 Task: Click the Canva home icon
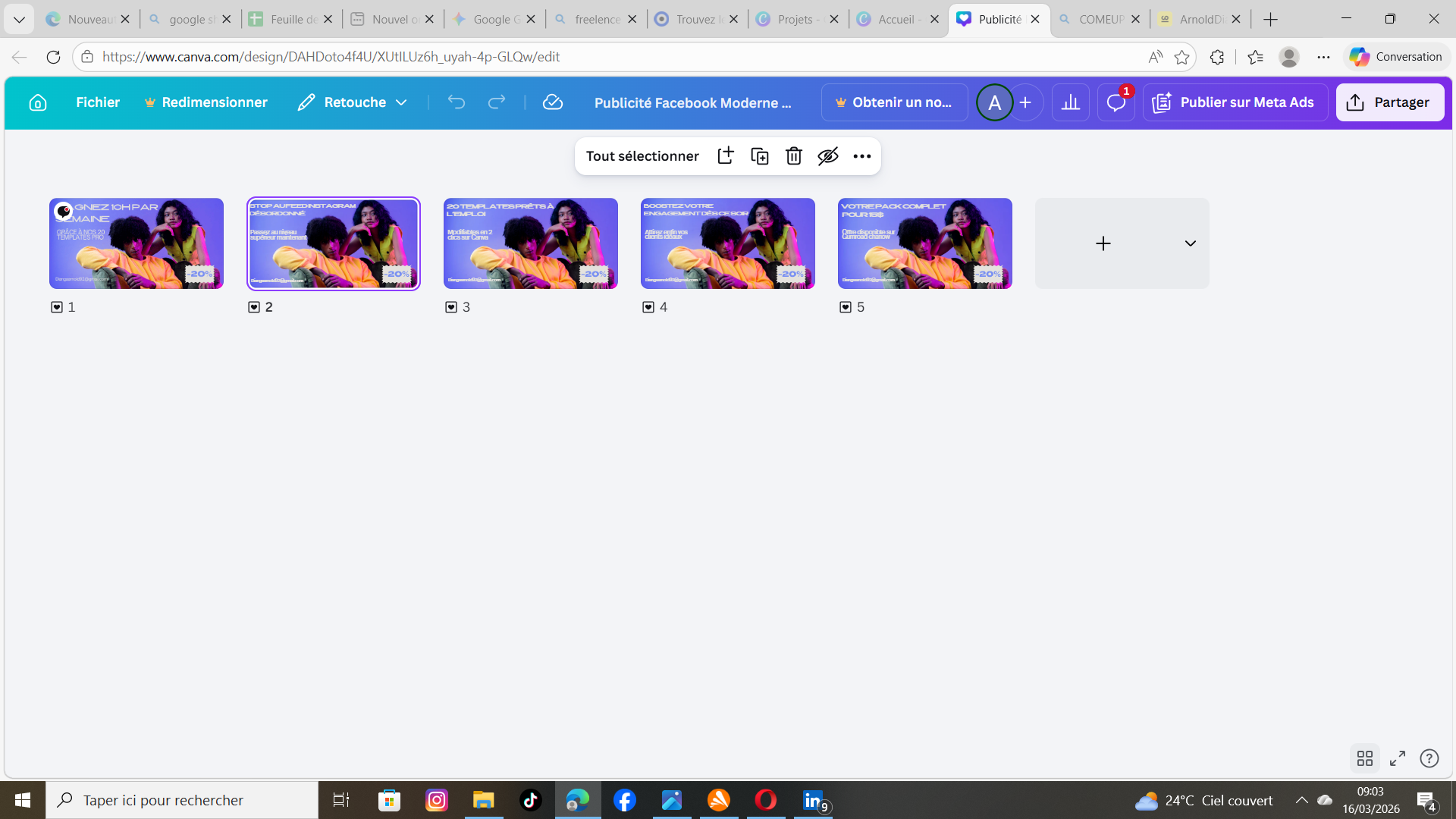pos(38,102)
